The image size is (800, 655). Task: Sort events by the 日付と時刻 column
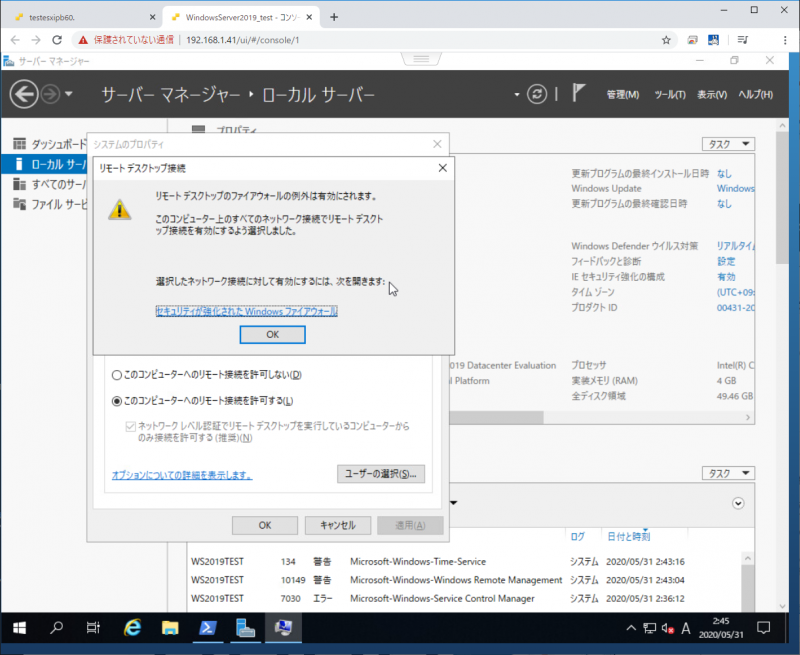629,537
